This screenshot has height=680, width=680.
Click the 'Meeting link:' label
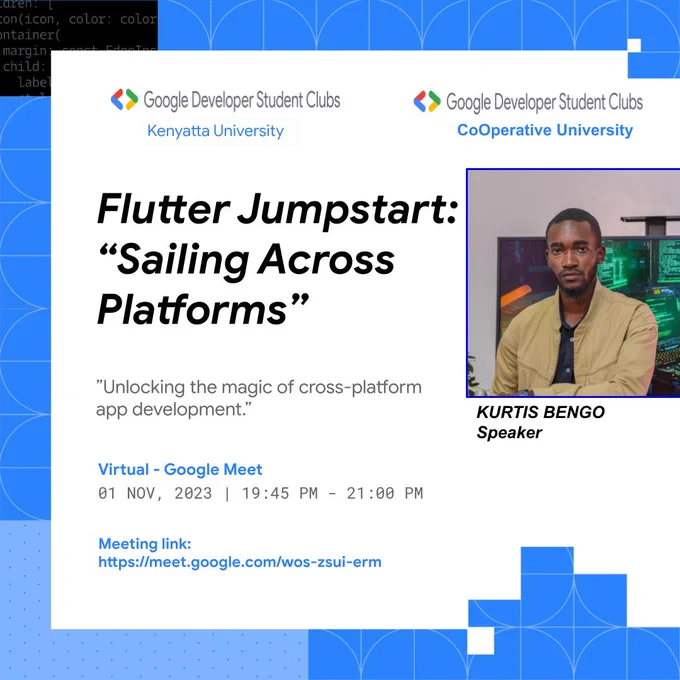pos(145,544)
